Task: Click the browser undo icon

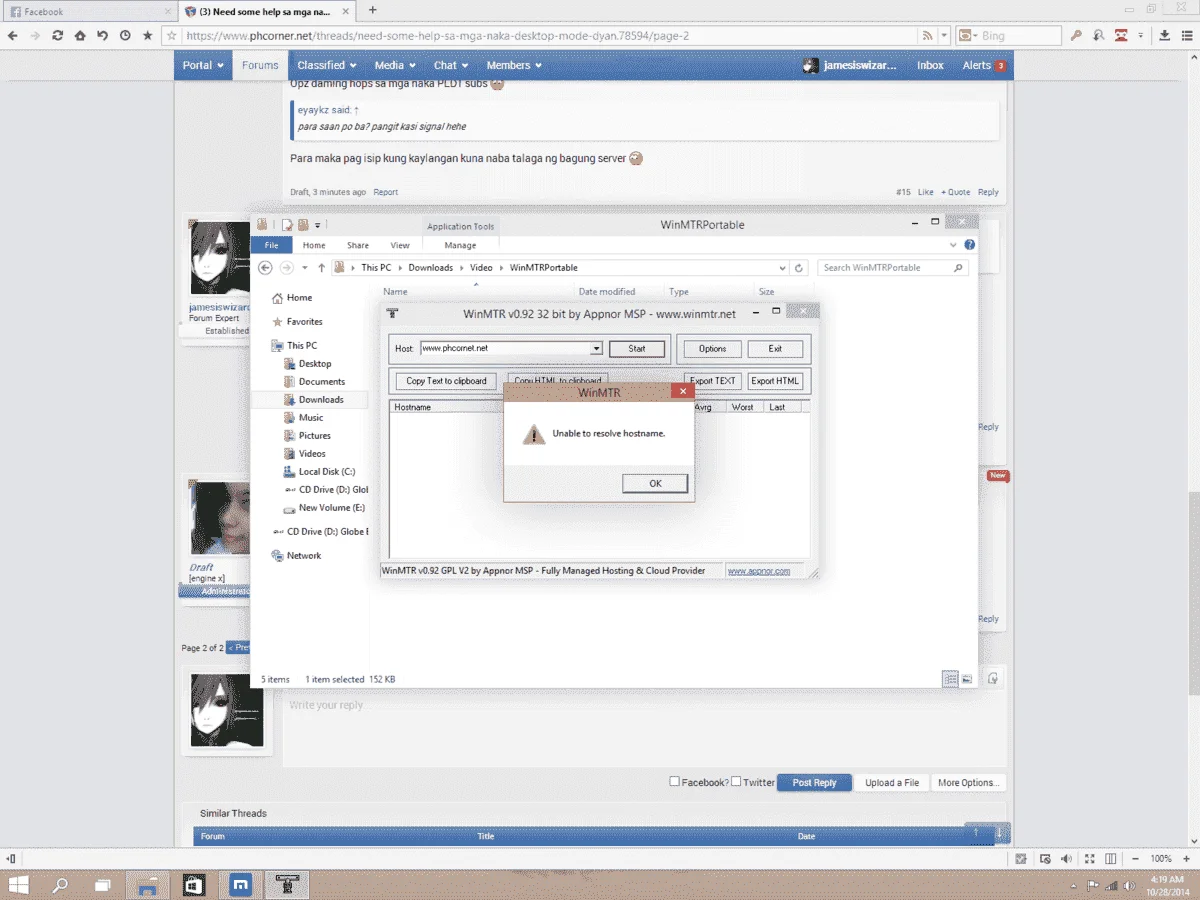Action: click(x=102, y=35)
